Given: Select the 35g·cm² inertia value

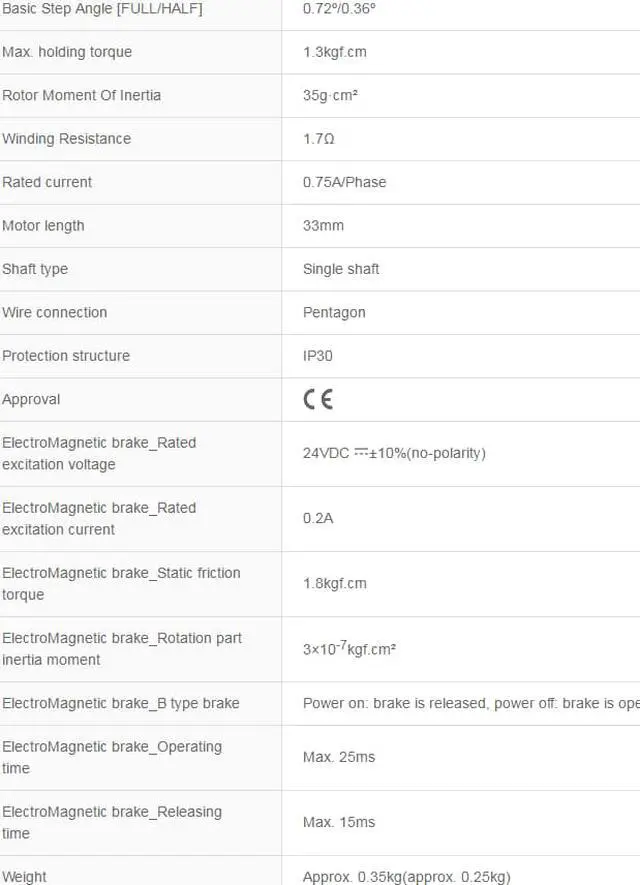Looking at the screenshot, I should point(331,95).
